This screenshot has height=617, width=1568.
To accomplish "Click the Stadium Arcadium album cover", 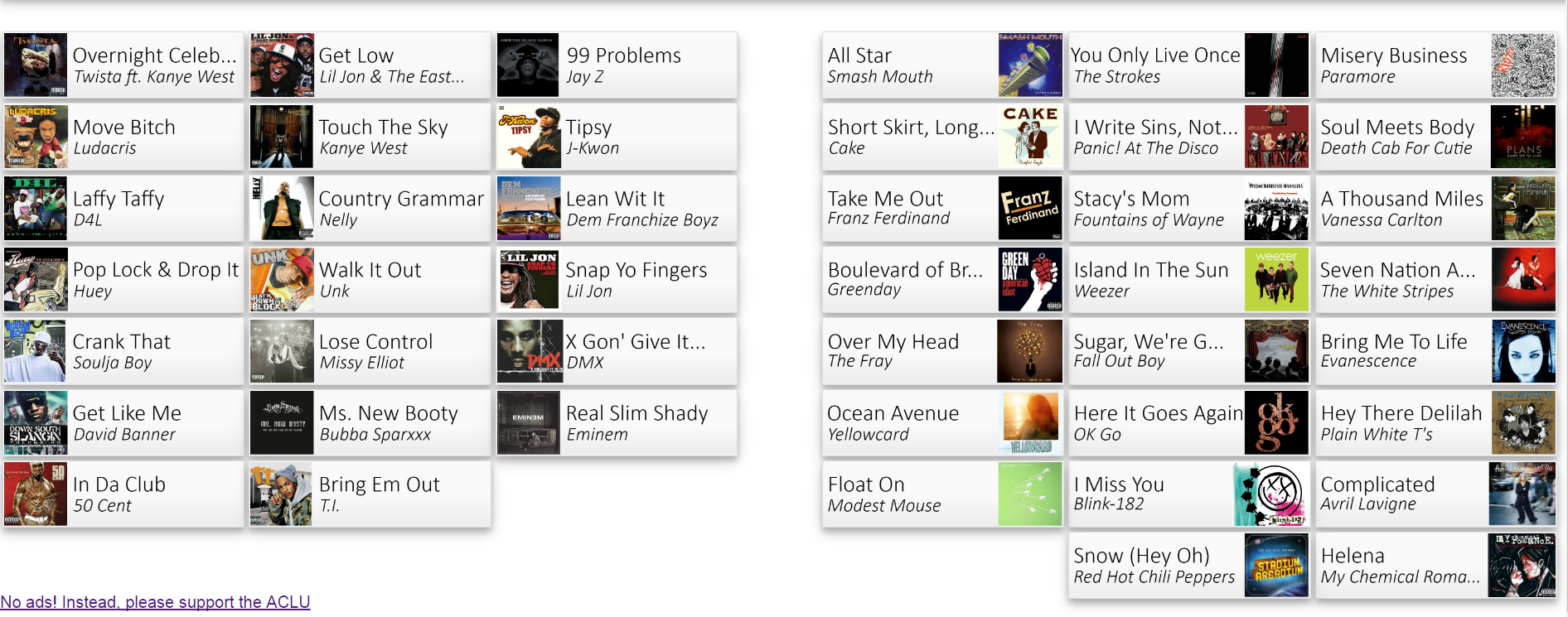I will tap(1276, 565).
